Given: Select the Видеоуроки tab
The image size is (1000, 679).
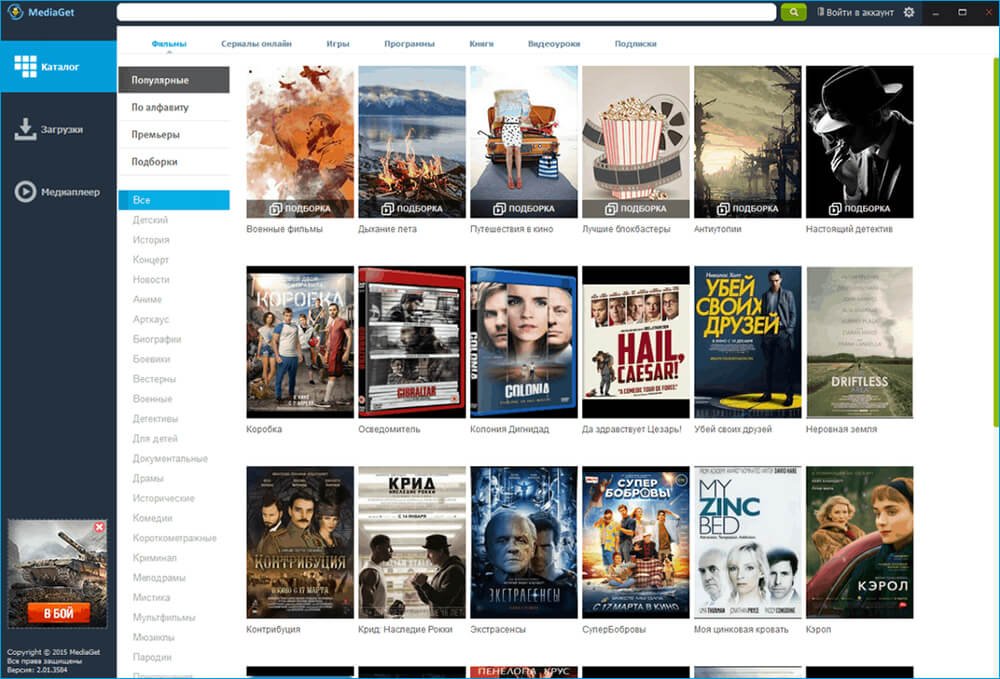Looking at the screenshot, I should click(x=554, y=44).
